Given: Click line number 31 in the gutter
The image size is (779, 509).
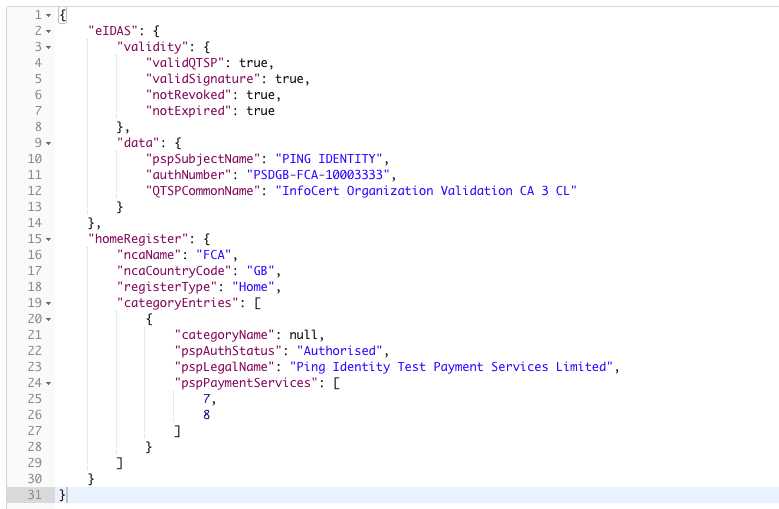Looking at the screenshot, I should tap(34, 495).
